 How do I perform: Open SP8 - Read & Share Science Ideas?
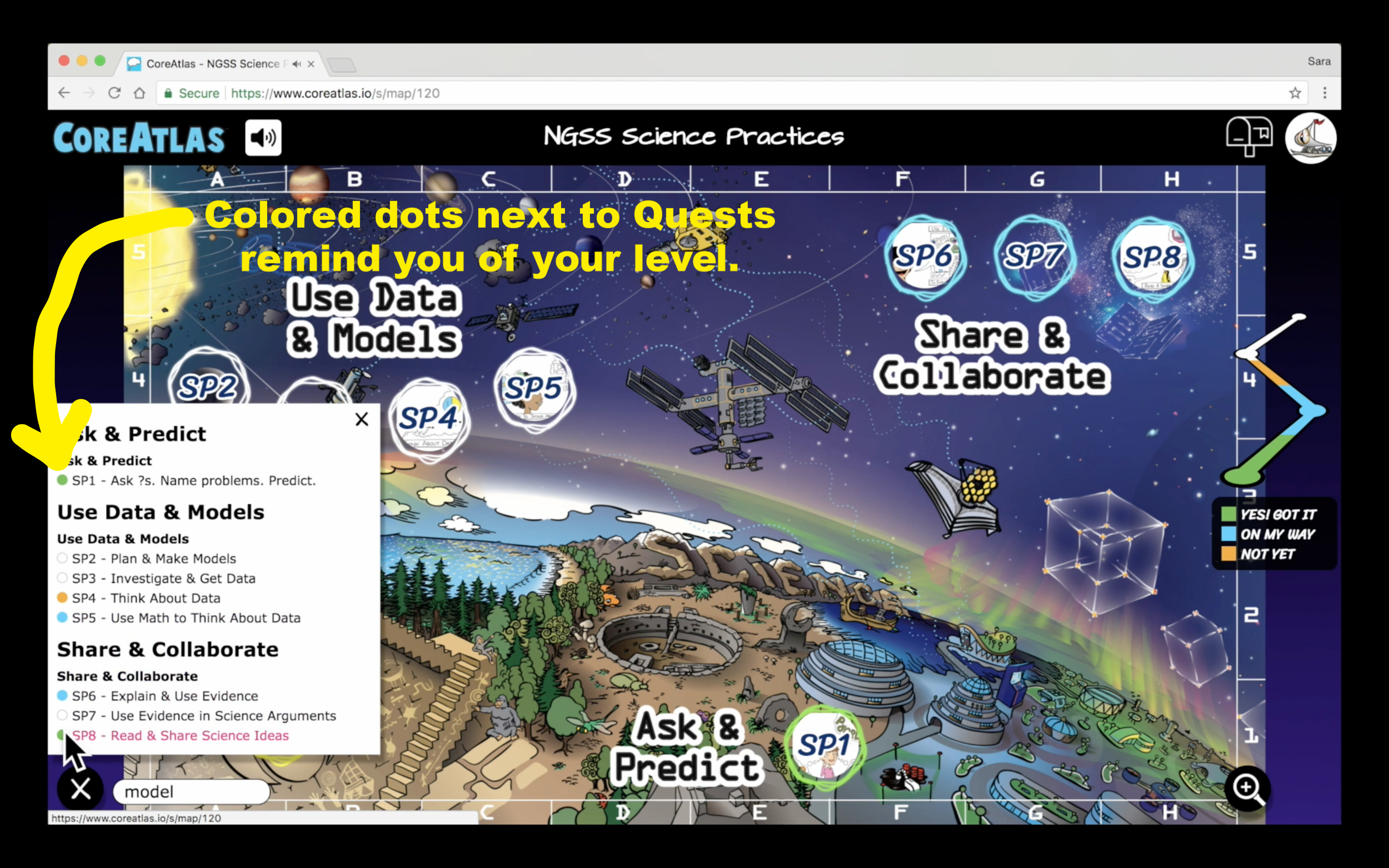tap(181, 735)
